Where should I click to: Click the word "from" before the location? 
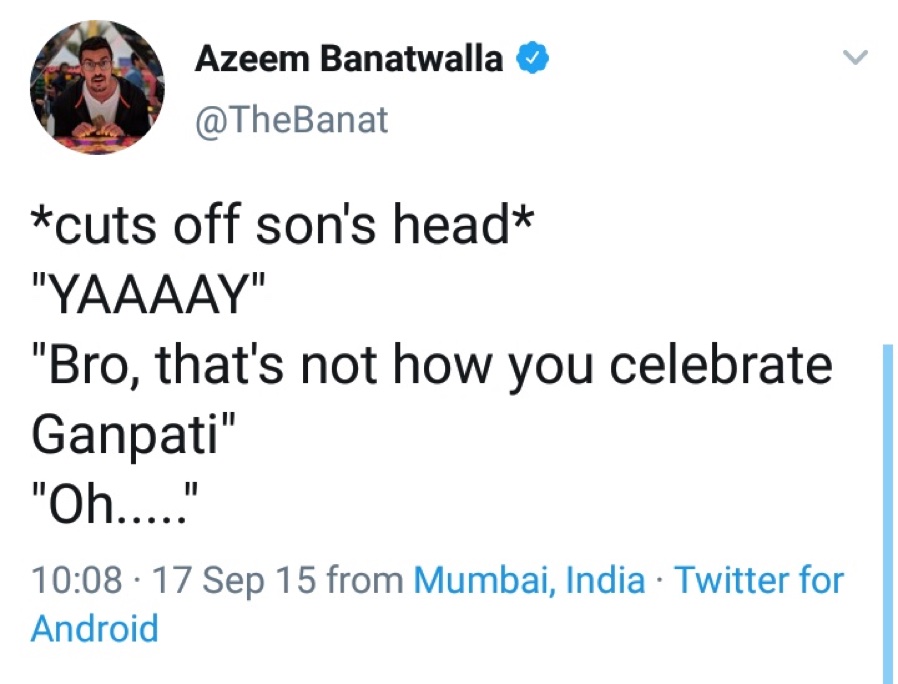pyautogui.click(x=365, y=580)
